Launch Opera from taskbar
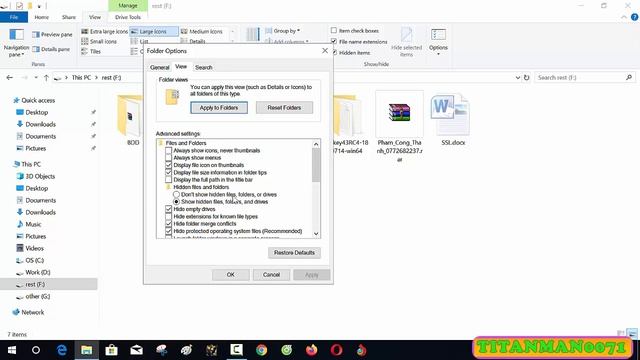 336,350
